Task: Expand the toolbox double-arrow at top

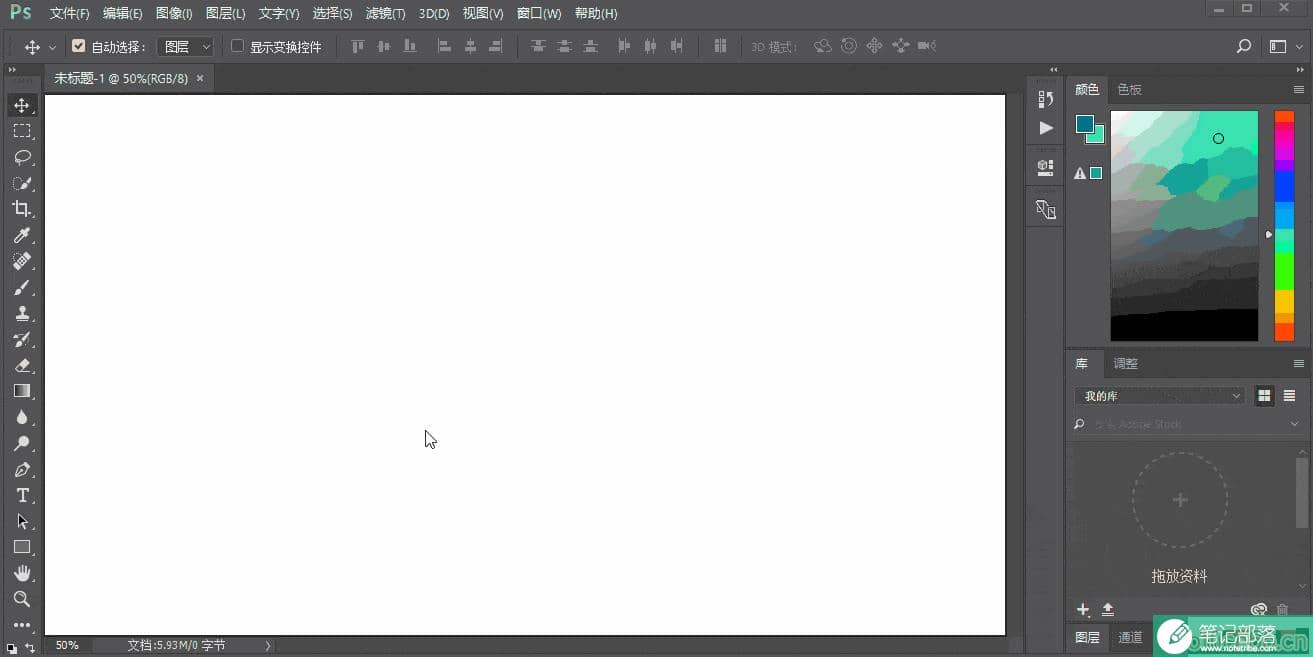Action: coord(12,70)
